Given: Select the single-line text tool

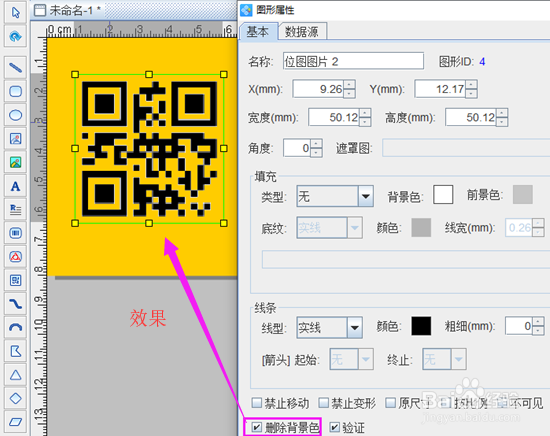Looking at the screenshot, I should tap(15, 186).
